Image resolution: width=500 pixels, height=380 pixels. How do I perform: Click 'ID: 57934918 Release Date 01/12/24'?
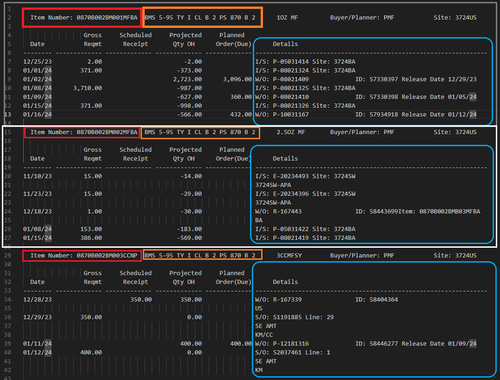coord(416,115)
